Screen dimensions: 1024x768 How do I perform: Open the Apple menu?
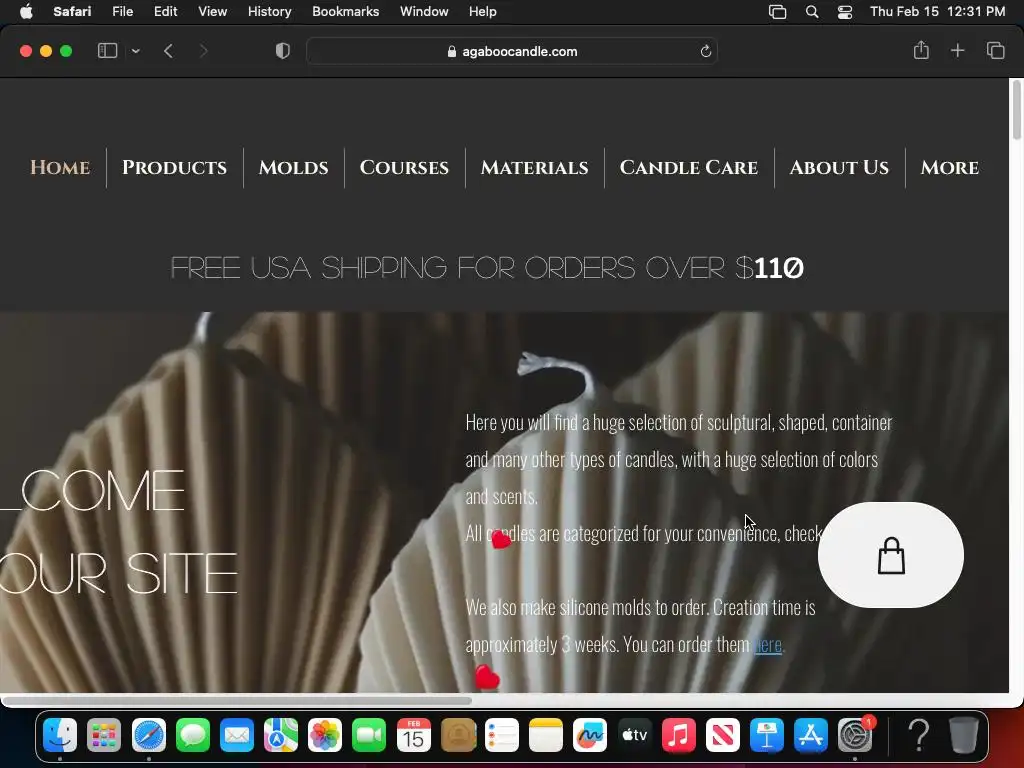point(26,11)
